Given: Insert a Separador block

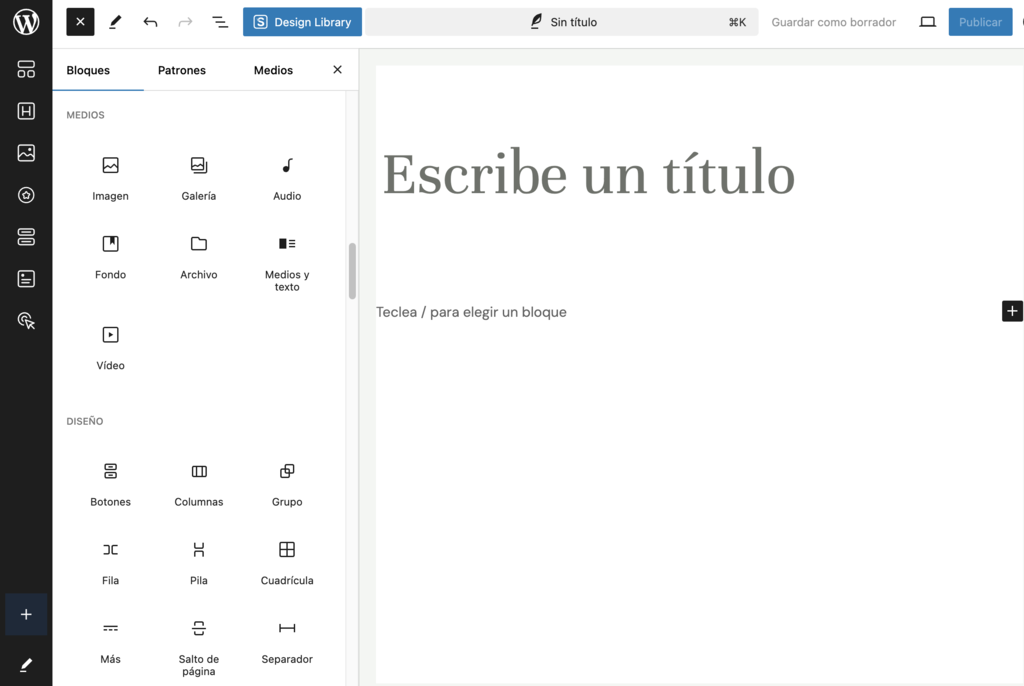Looking at the screenshot, I should [x=286, y=640].
